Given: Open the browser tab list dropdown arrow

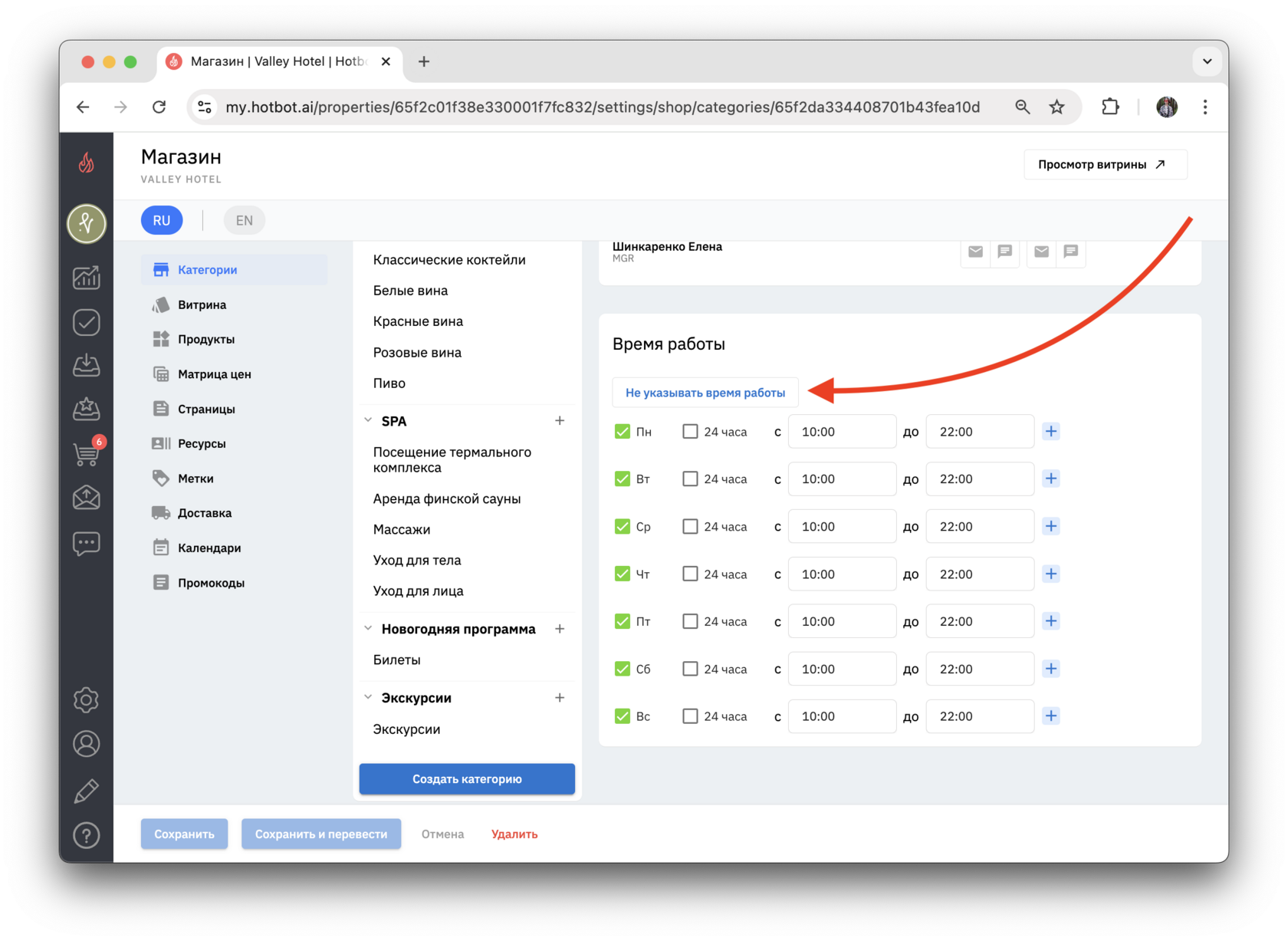Looking at the screenshot, I should pyautogui.click(x=1207, y=61).
